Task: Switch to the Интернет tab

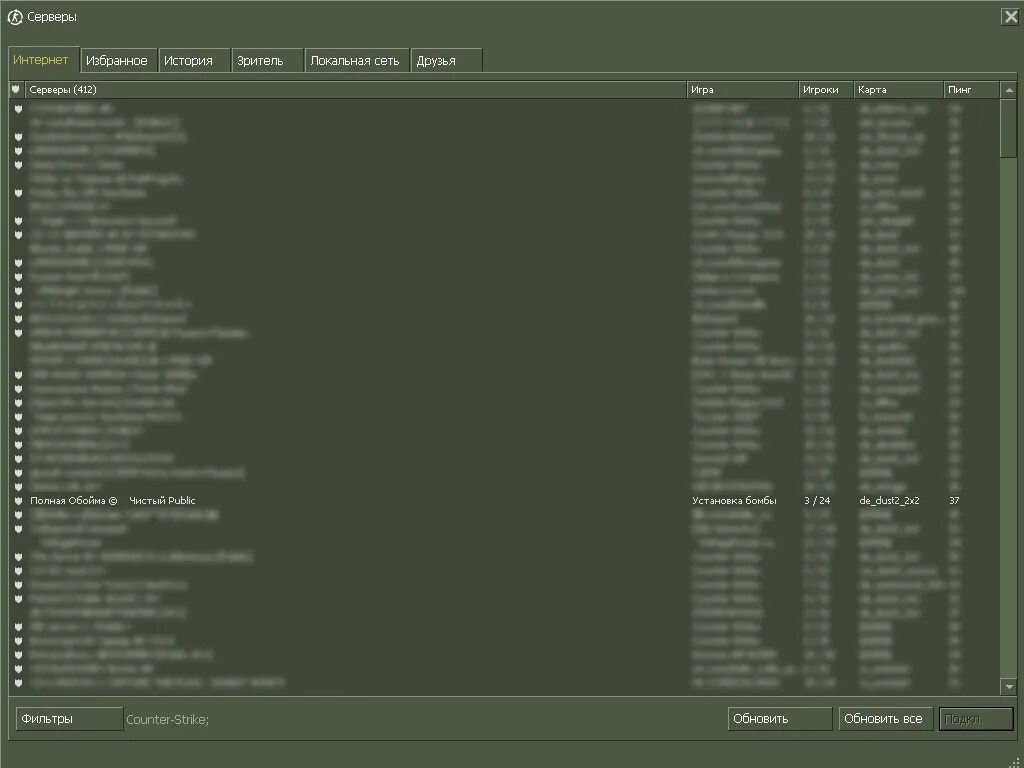Action: click(x=43, y=59)
